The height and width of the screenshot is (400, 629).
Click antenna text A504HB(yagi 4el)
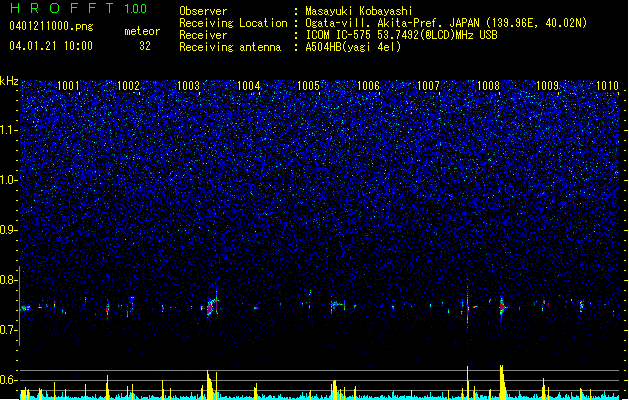pyautogui.click(x=353, y=47)
